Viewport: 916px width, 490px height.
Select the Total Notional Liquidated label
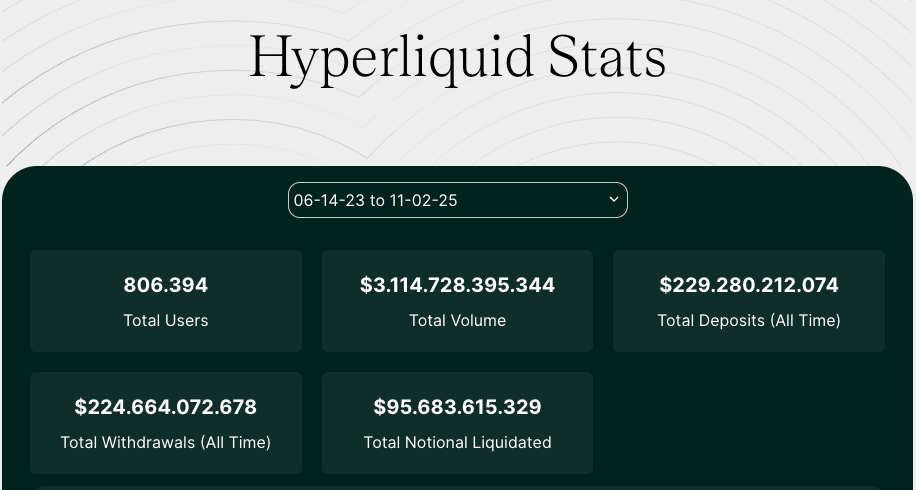(457, 442)
